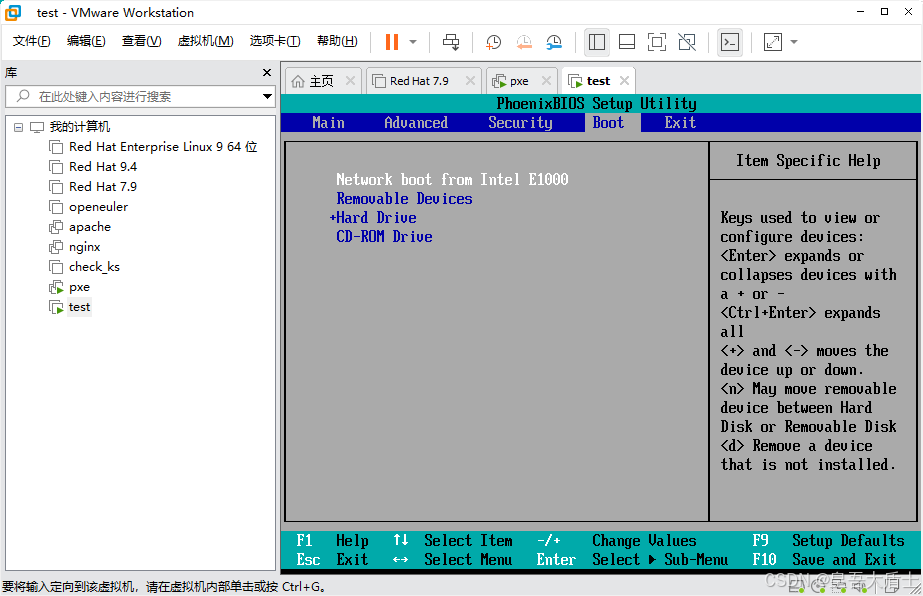Click the VMware Workstation title bar icon
The image size is (923, 596).
(x=13, y=12)
